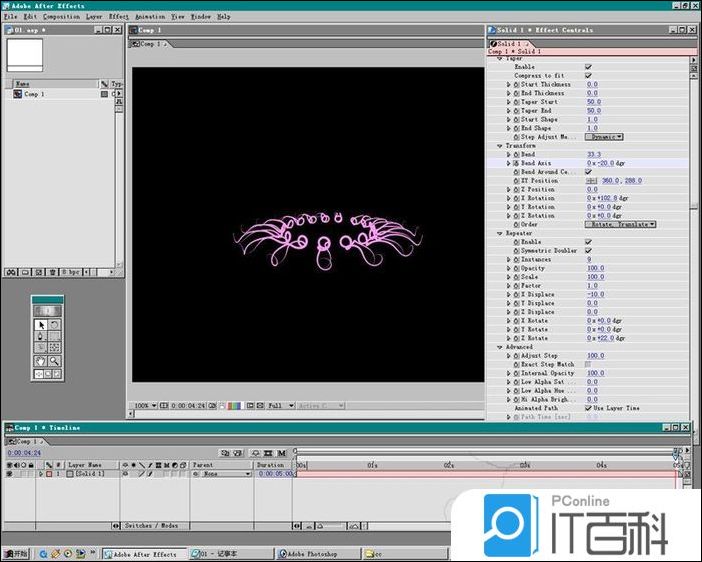Viewport: 702px width, 562px height.
Task: Switch to Adobe Photoshop in taskbar
Action: (308, 553)
